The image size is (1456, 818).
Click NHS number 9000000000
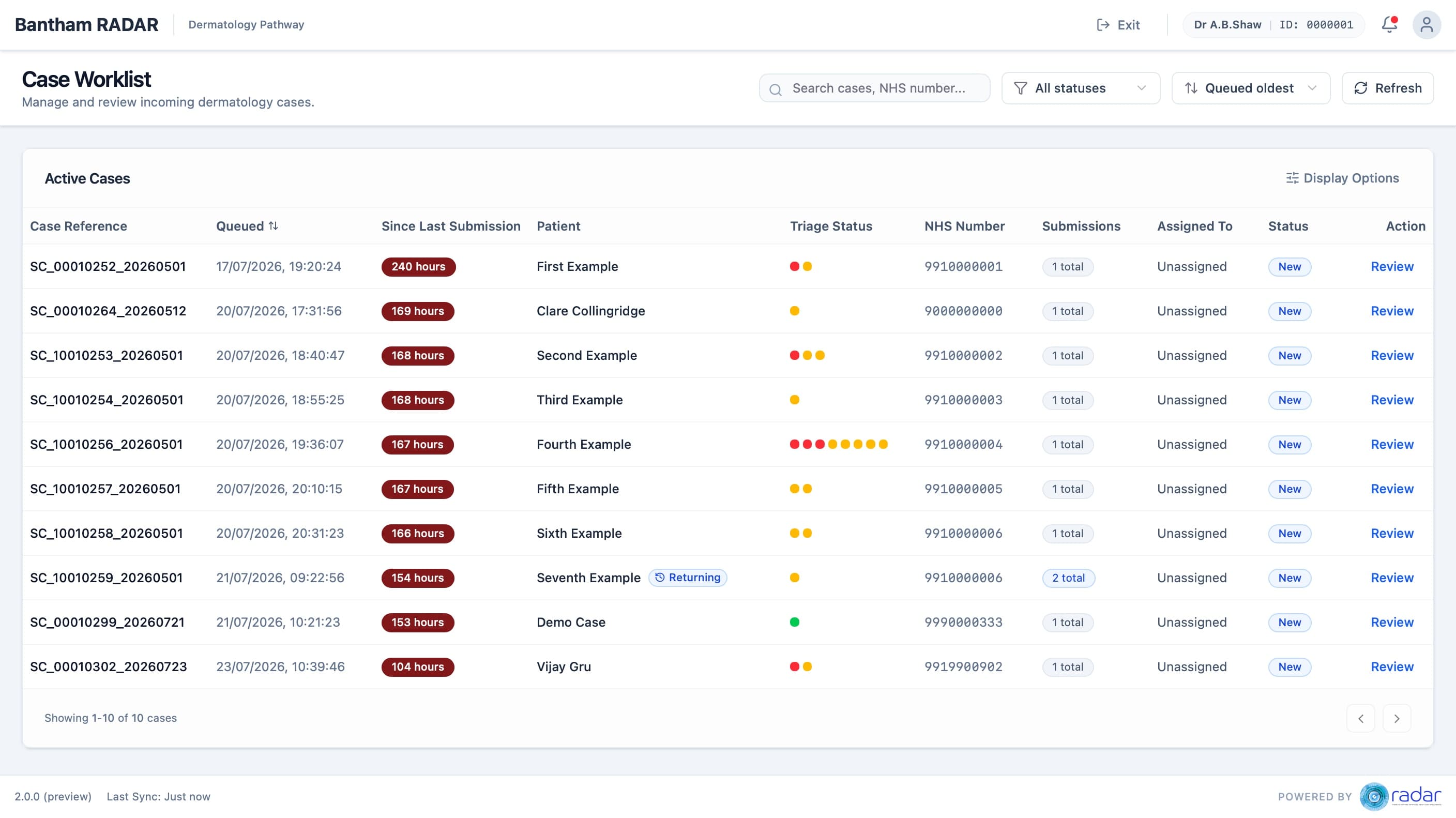point(963,311)
